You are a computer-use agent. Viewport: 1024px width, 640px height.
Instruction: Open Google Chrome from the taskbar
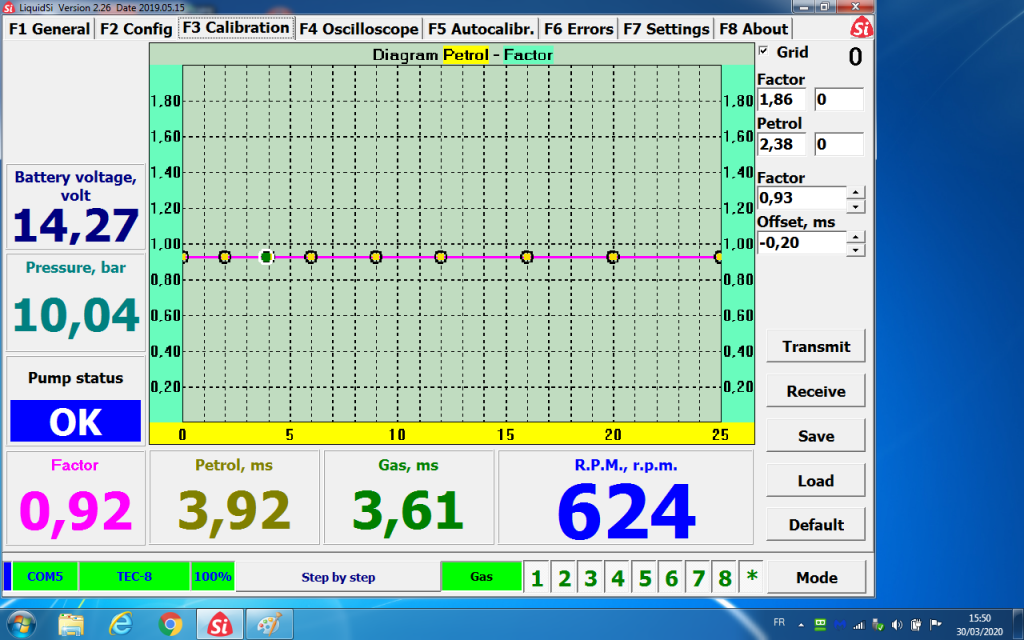tap(171, 624)
